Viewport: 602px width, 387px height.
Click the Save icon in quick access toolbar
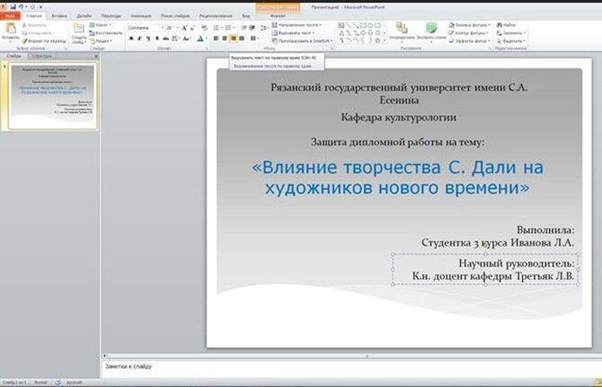13,7
